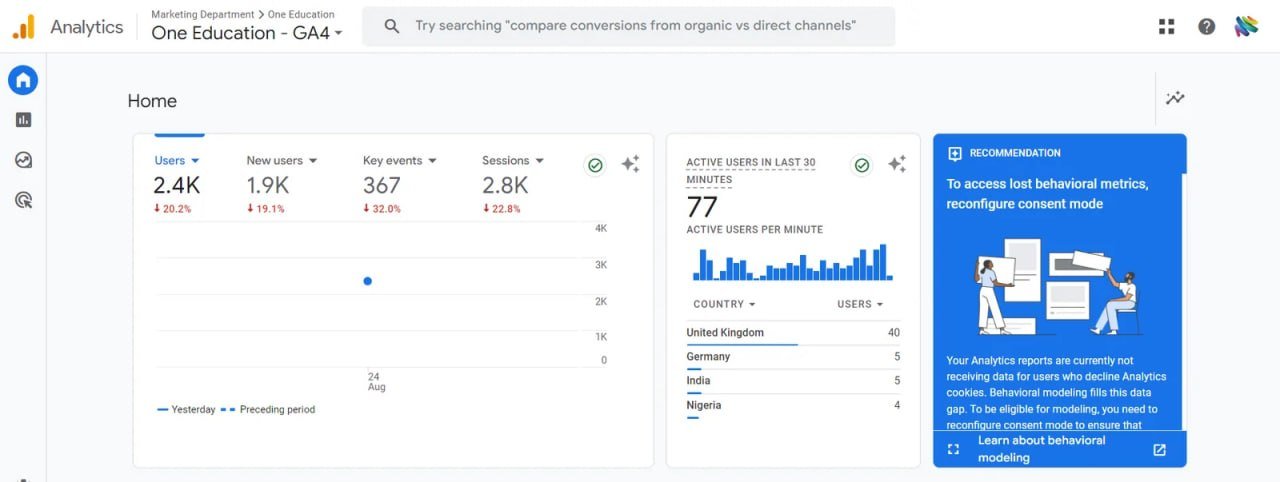Click the search magnifier icon
This screenshot has width=1280, height=482.
tap(392, 26)
